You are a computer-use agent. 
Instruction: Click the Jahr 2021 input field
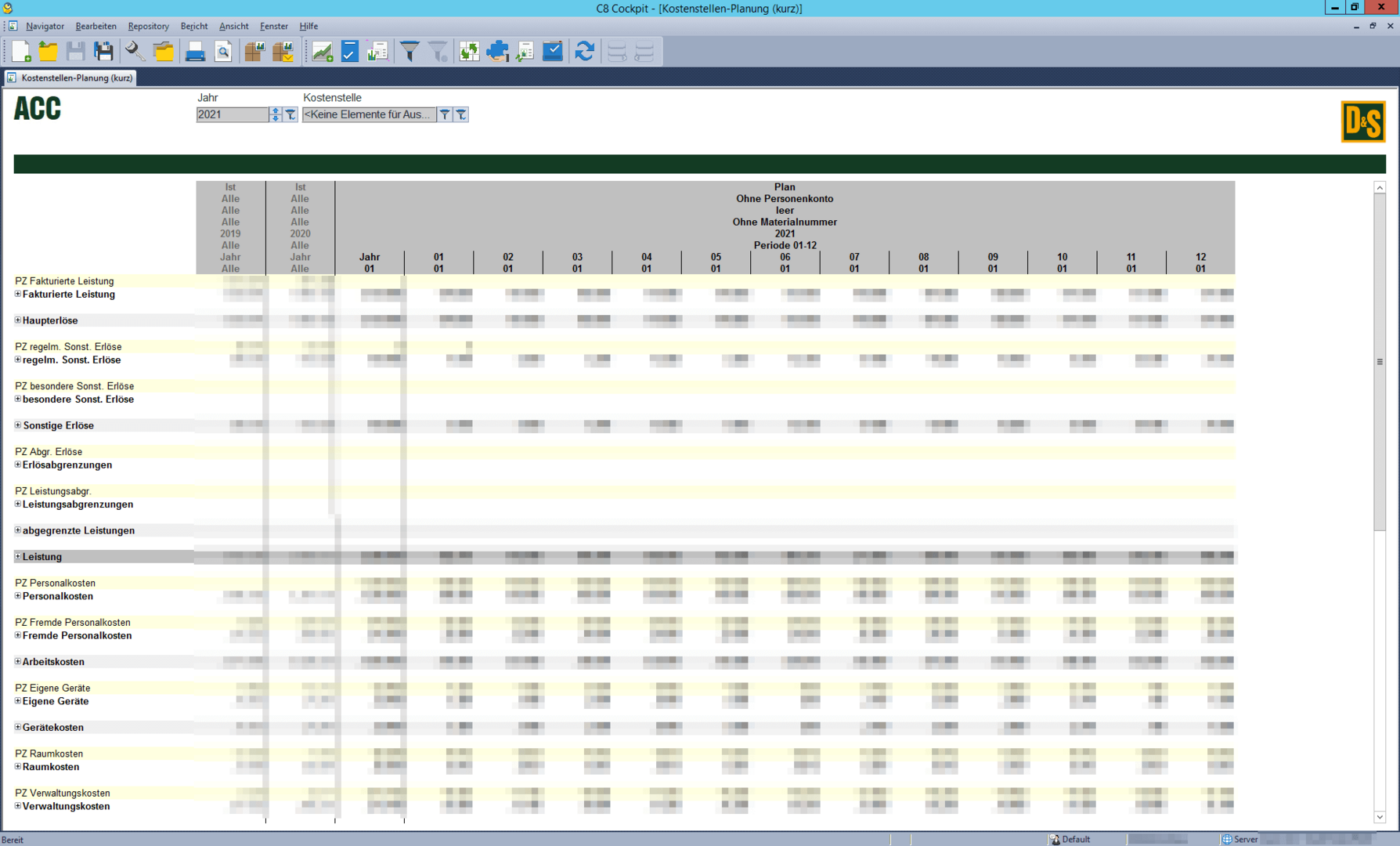[x=232, y=114]
